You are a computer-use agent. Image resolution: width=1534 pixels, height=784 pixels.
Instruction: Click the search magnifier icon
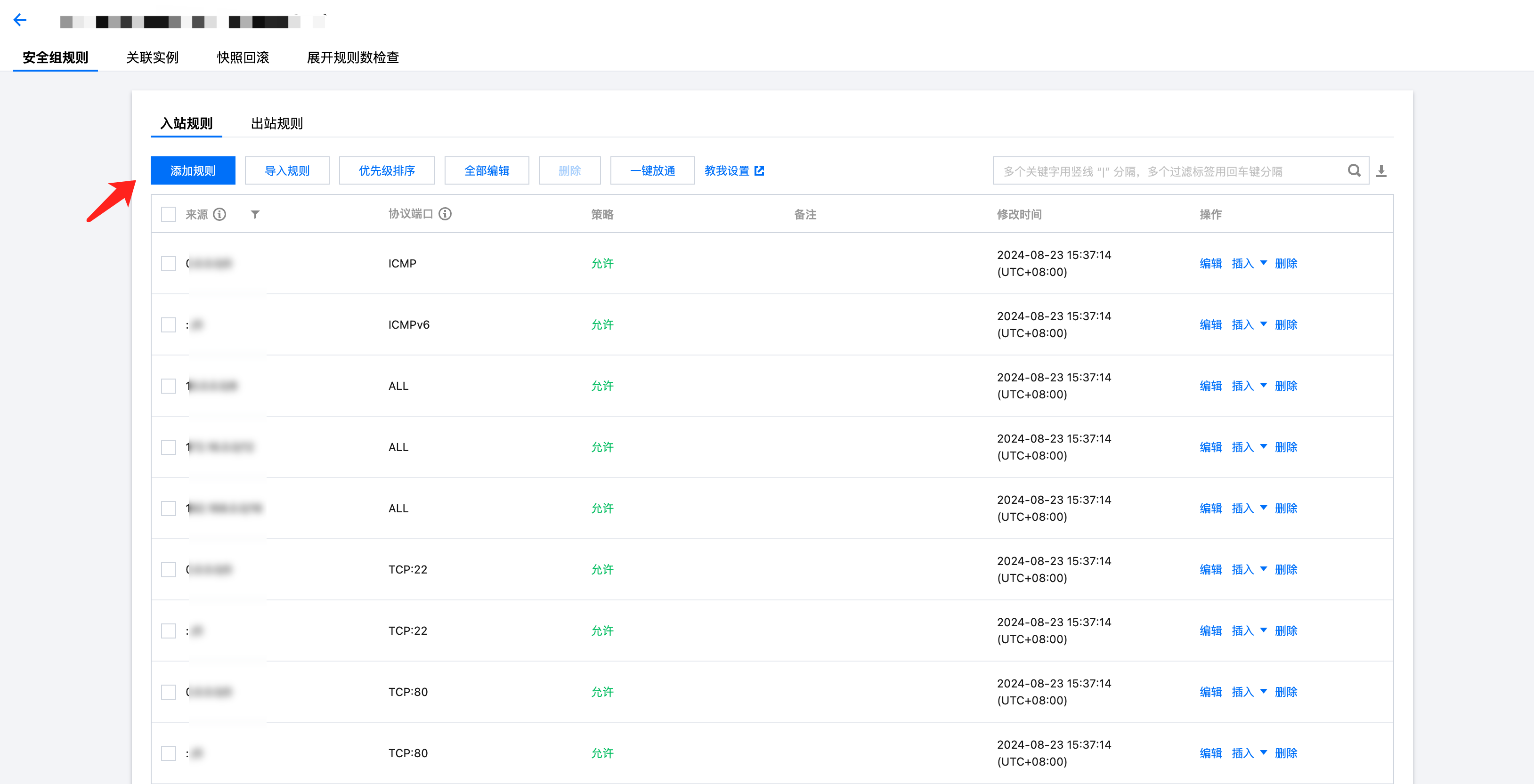tap(1354, 171)
